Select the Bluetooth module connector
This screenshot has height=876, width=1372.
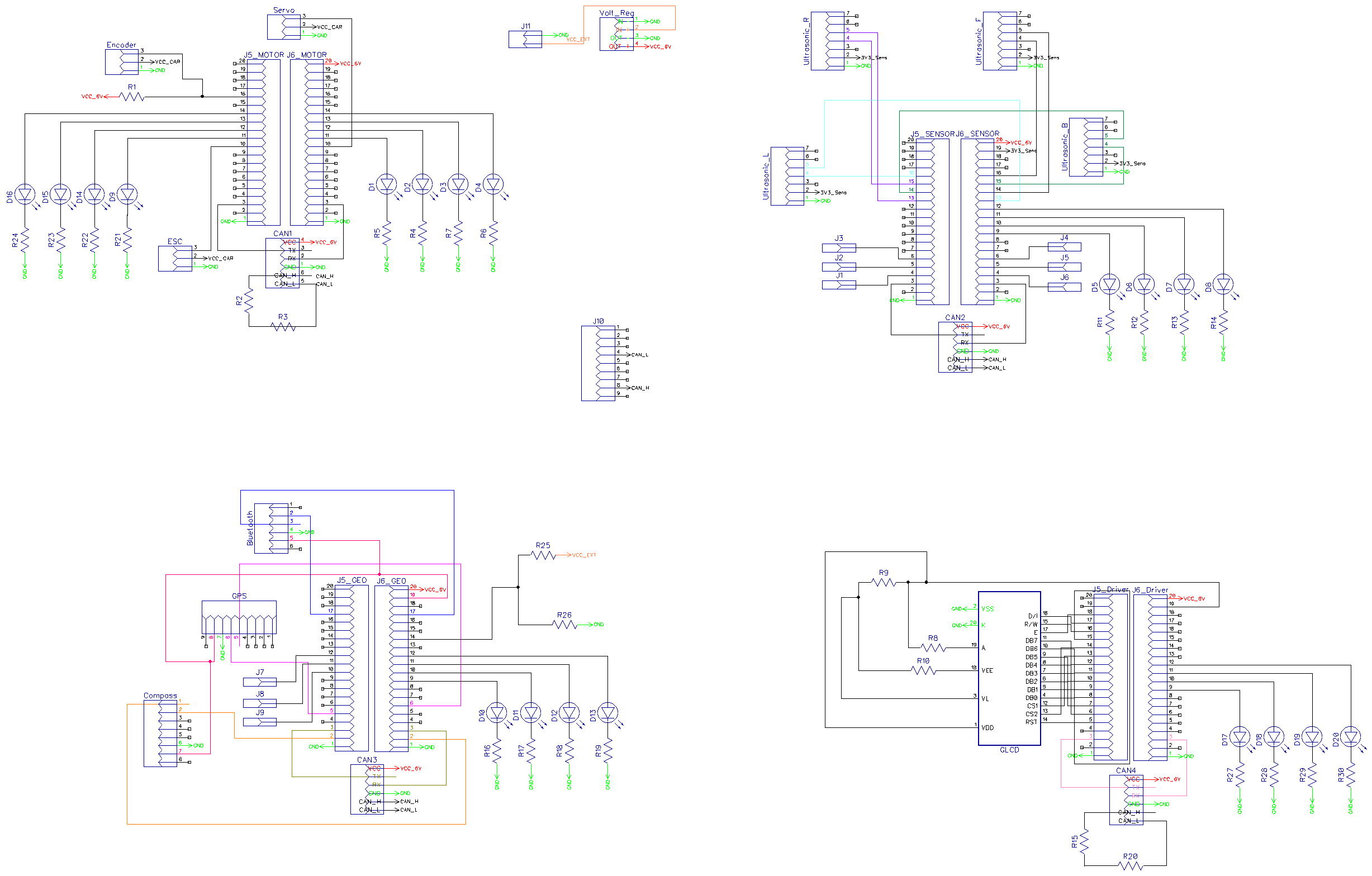[270, 528]
